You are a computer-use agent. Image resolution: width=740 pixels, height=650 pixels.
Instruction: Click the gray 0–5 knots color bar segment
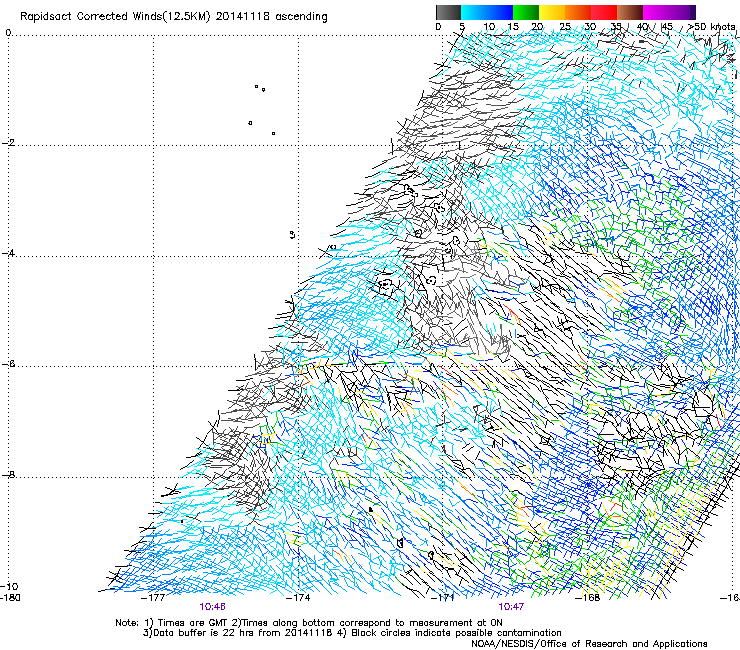point(448,12)
